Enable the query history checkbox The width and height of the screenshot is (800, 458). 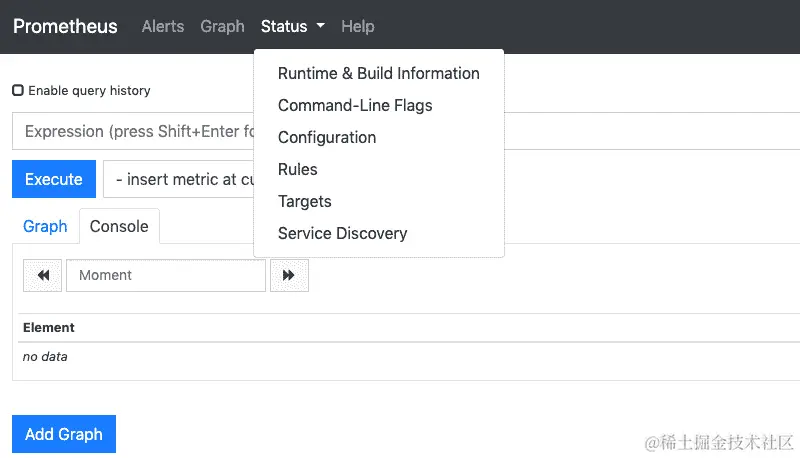click(18, 90)
